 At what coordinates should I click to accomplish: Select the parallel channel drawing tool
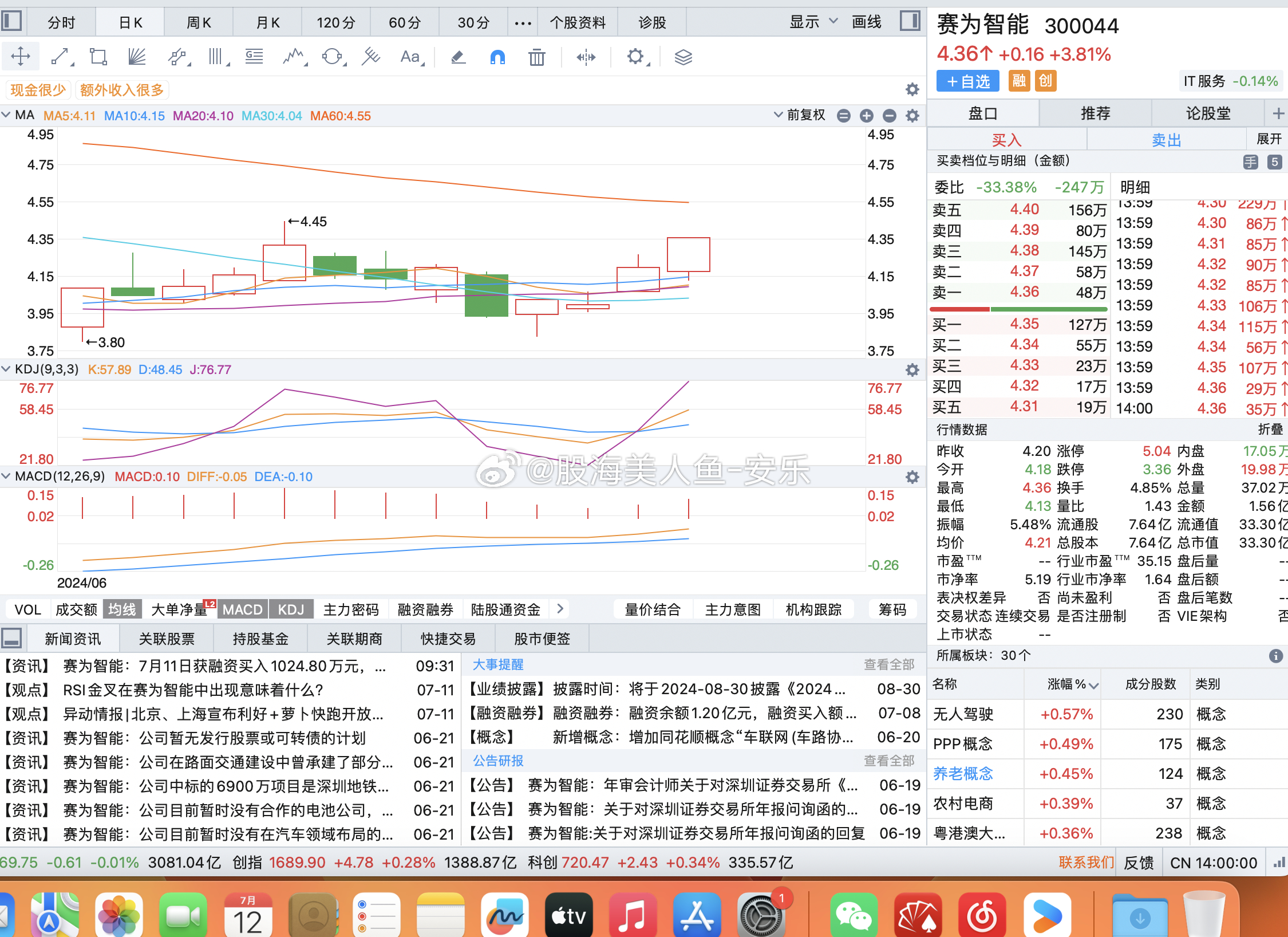coord(178,57)
